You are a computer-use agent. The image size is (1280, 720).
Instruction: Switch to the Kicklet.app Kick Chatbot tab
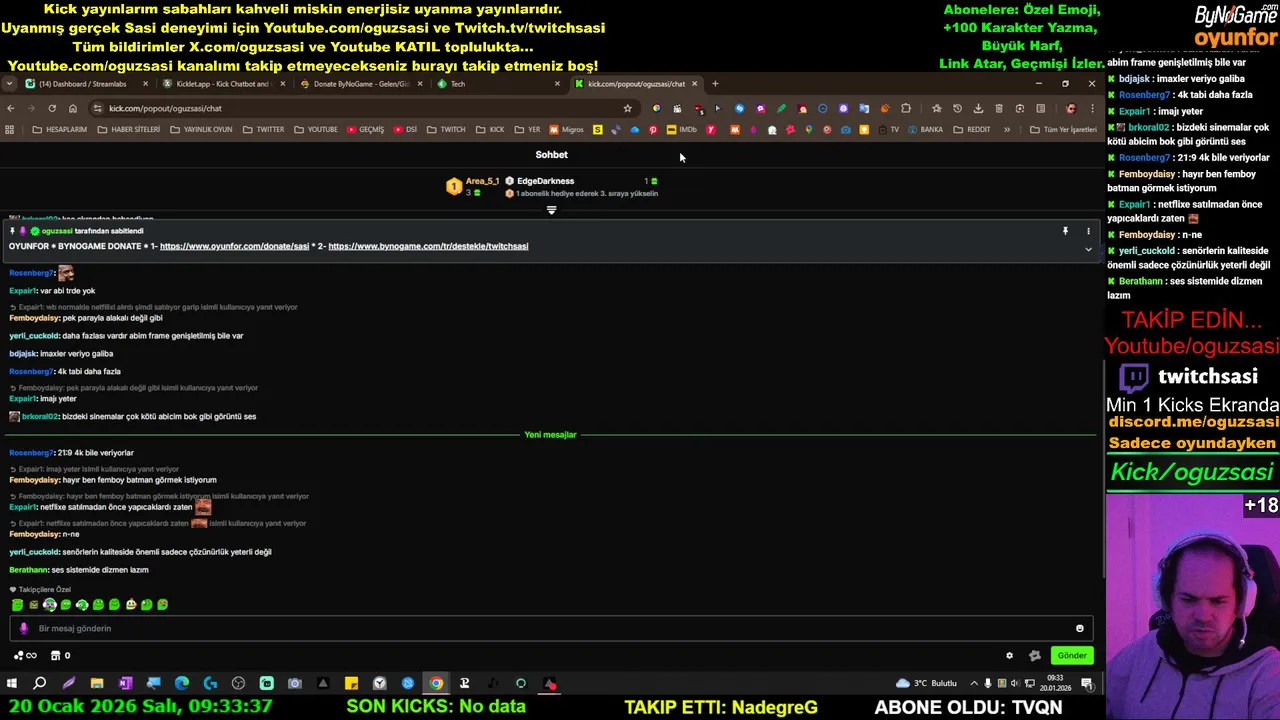pos(222,84)
